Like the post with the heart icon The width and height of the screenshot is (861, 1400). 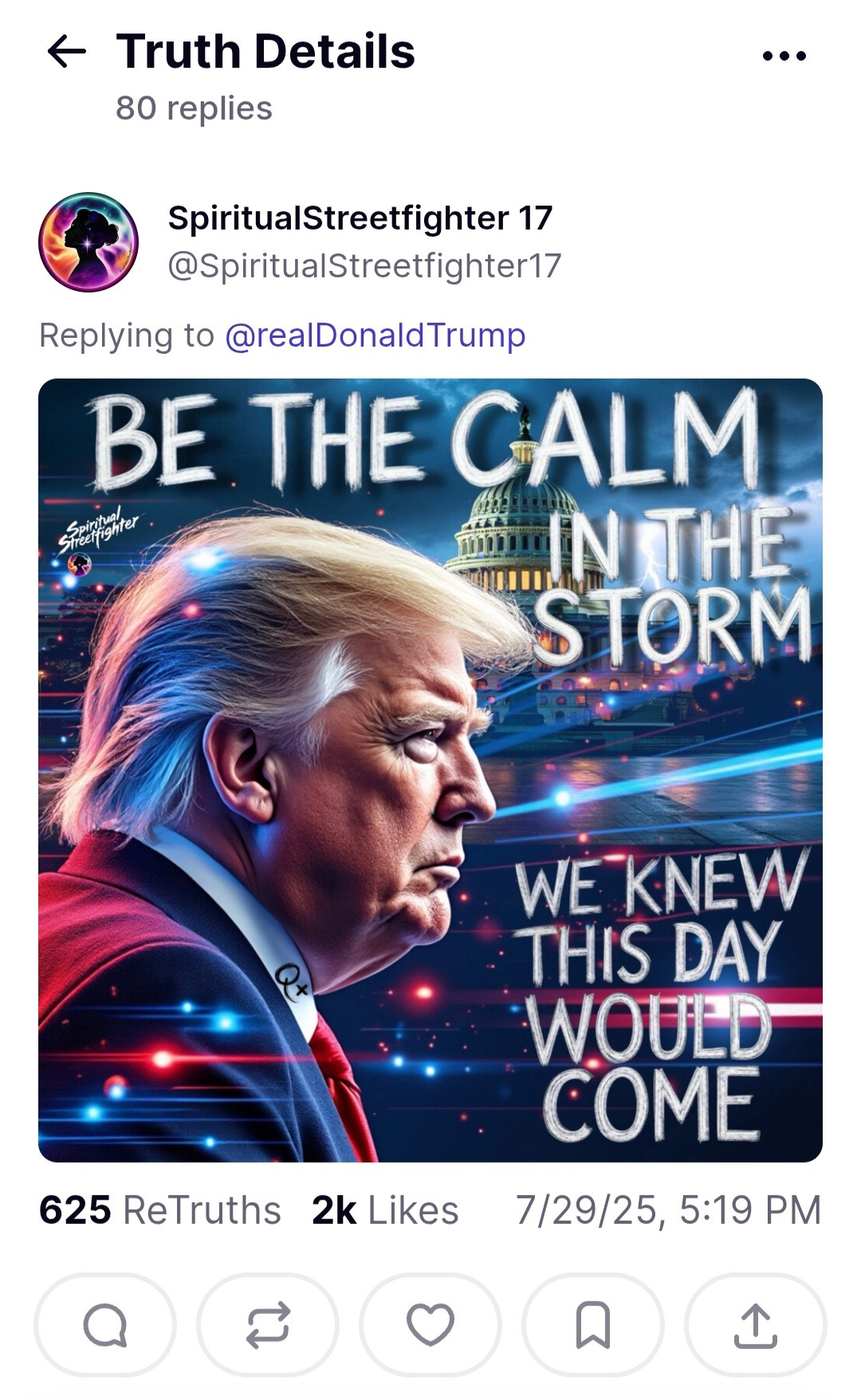[431, 1324]
